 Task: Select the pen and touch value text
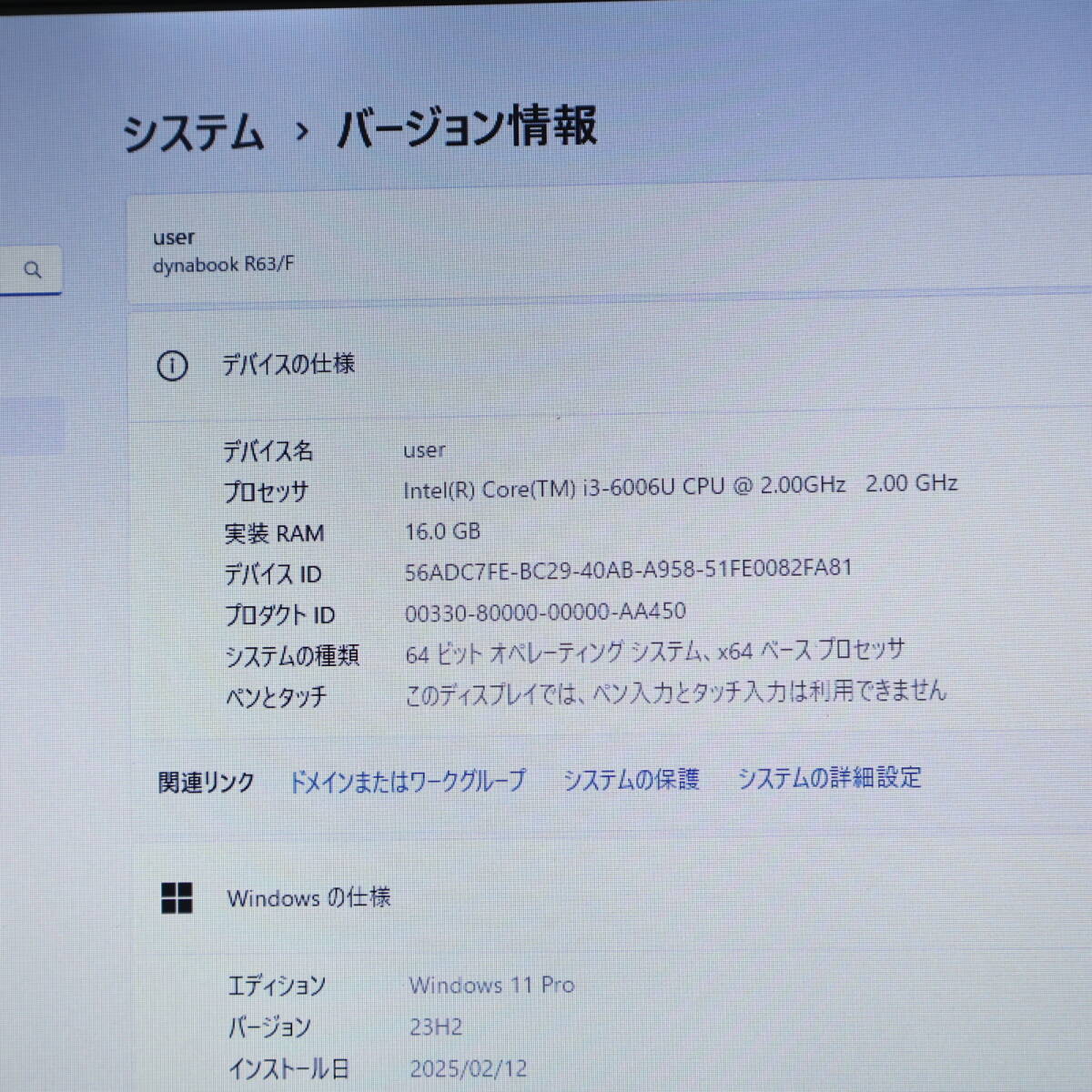675,693
